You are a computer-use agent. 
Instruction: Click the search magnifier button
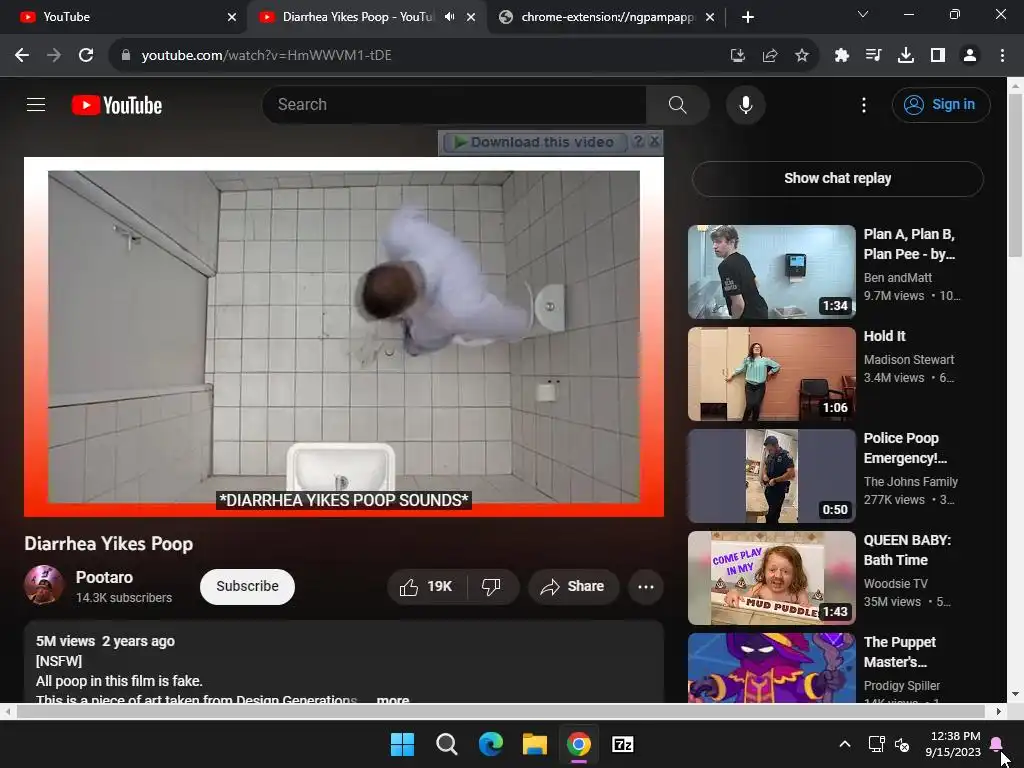point(677,104)
